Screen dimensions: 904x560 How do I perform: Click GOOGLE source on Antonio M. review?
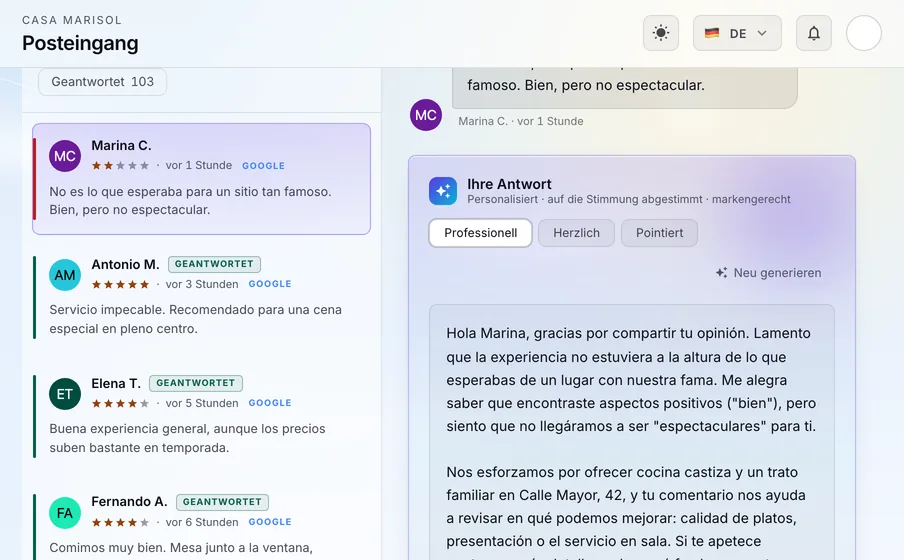(270, 284)
